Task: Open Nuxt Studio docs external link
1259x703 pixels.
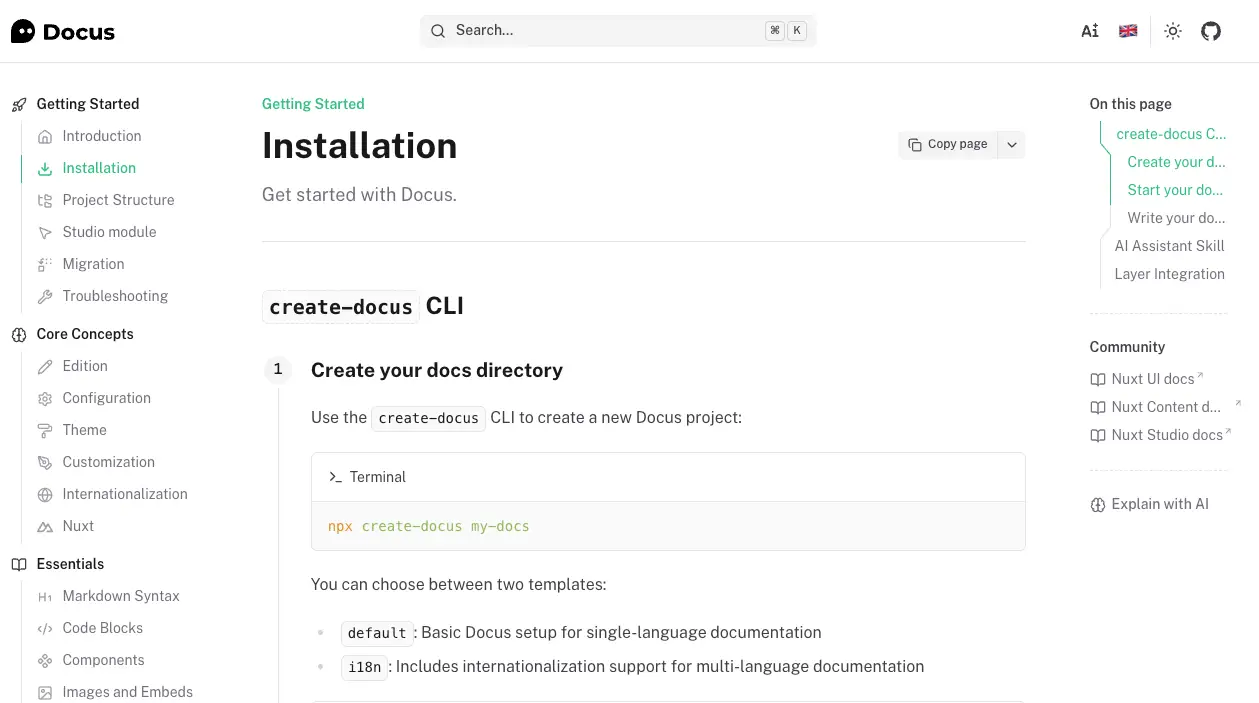Action: [x=1160, y=435]
